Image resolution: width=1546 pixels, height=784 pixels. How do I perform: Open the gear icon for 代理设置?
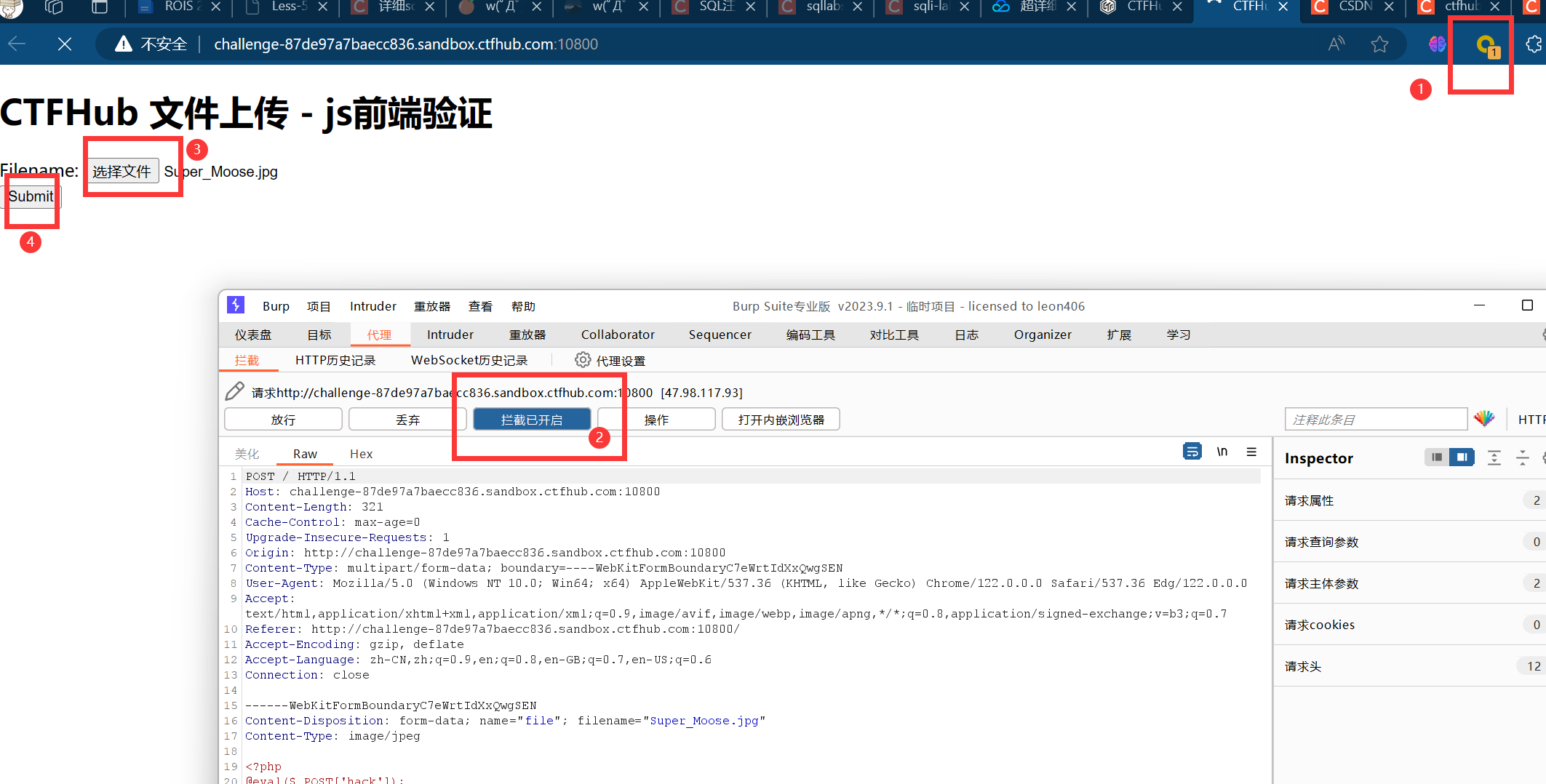tap(582, 360)
